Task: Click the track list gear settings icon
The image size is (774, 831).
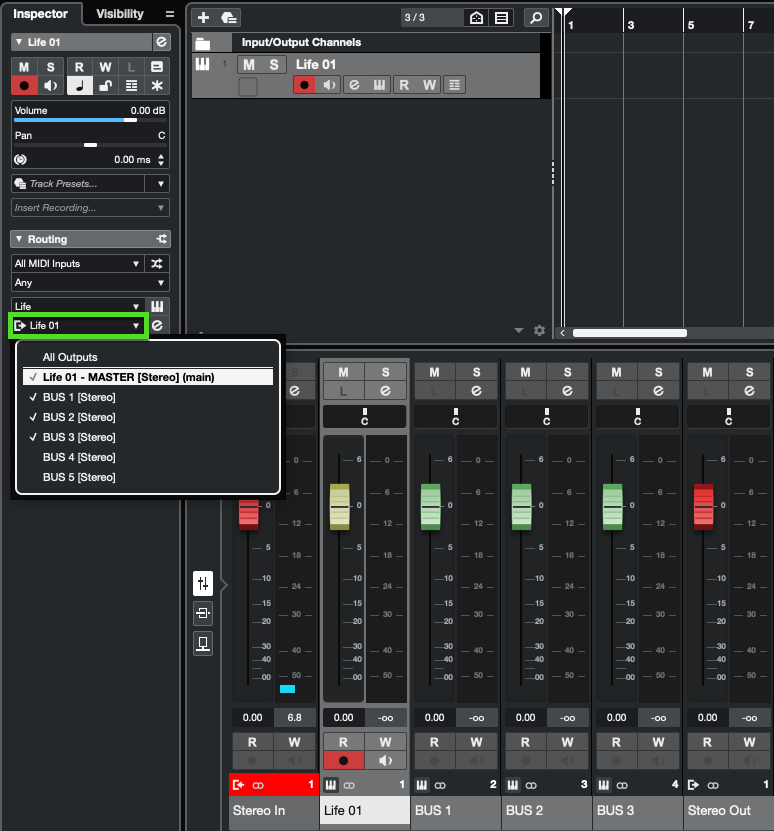Action: coord(539,331)
